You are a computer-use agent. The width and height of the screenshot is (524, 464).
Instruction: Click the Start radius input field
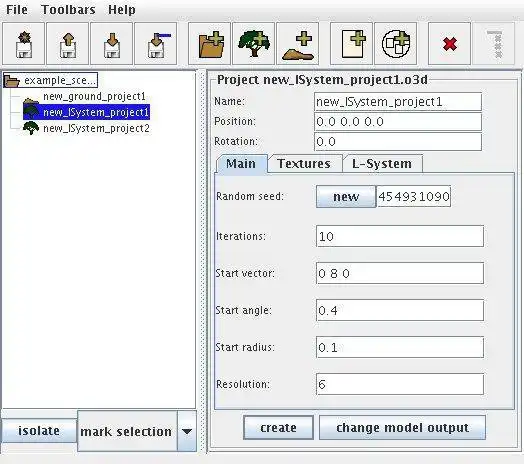[x=400, y=348]
